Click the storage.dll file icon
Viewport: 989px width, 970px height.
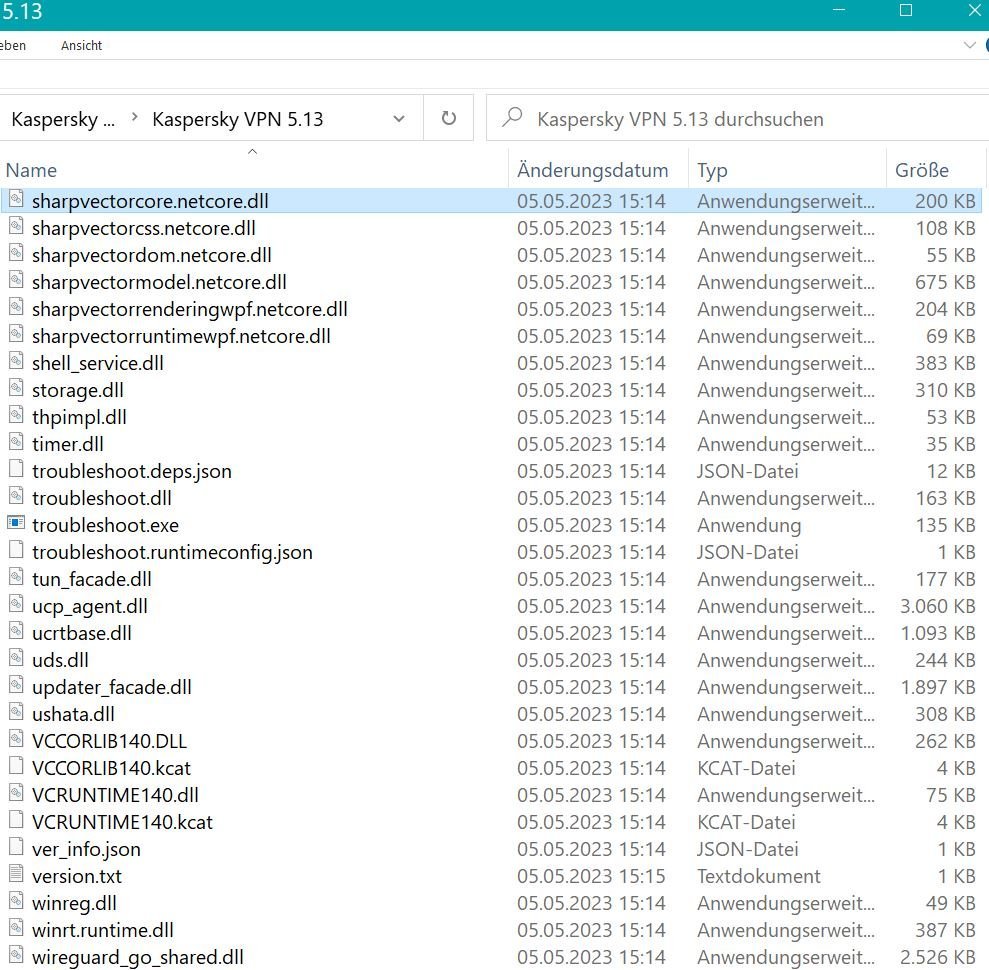pos(16,389)
